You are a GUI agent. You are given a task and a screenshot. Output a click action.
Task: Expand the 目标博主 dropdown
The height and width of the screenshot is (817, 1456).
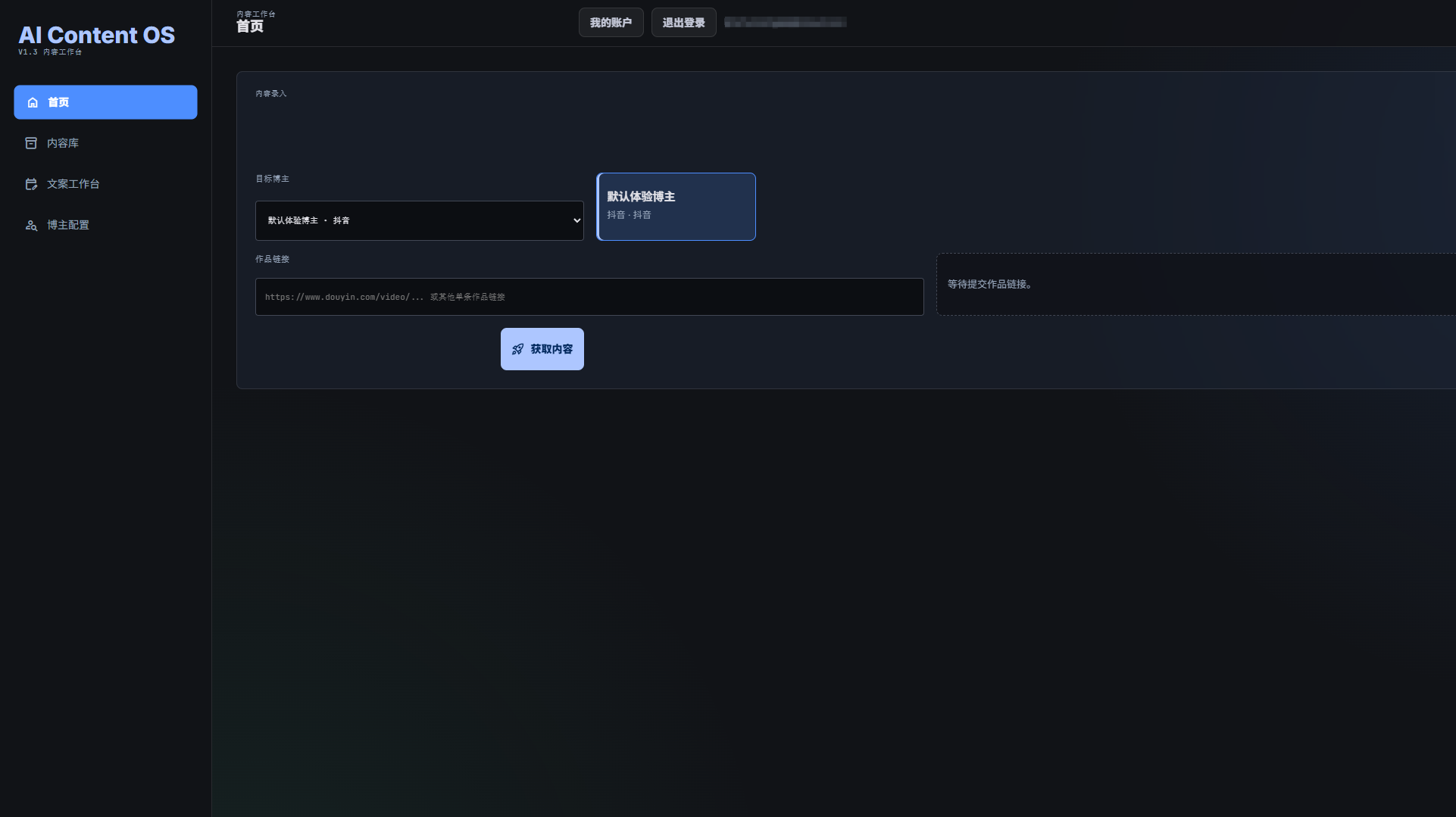coord(419,220)
